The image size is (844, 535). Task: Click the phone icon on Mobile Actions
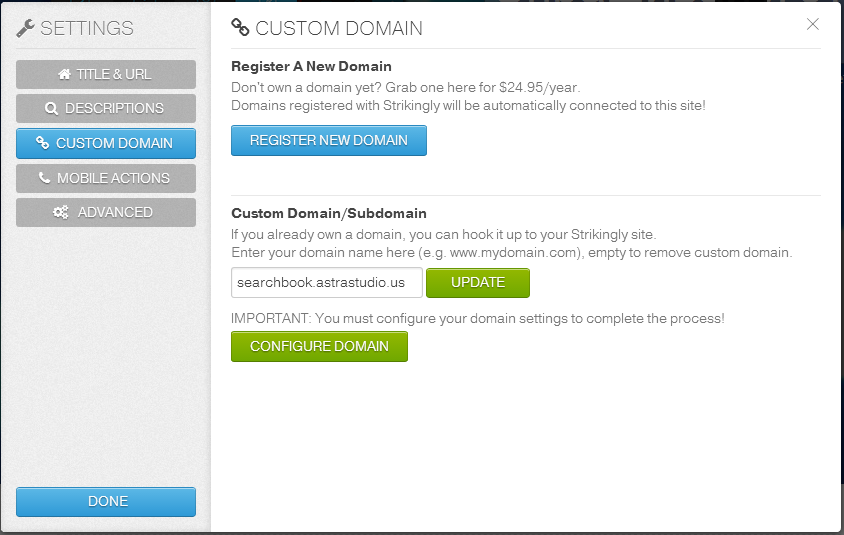(45, 178)
